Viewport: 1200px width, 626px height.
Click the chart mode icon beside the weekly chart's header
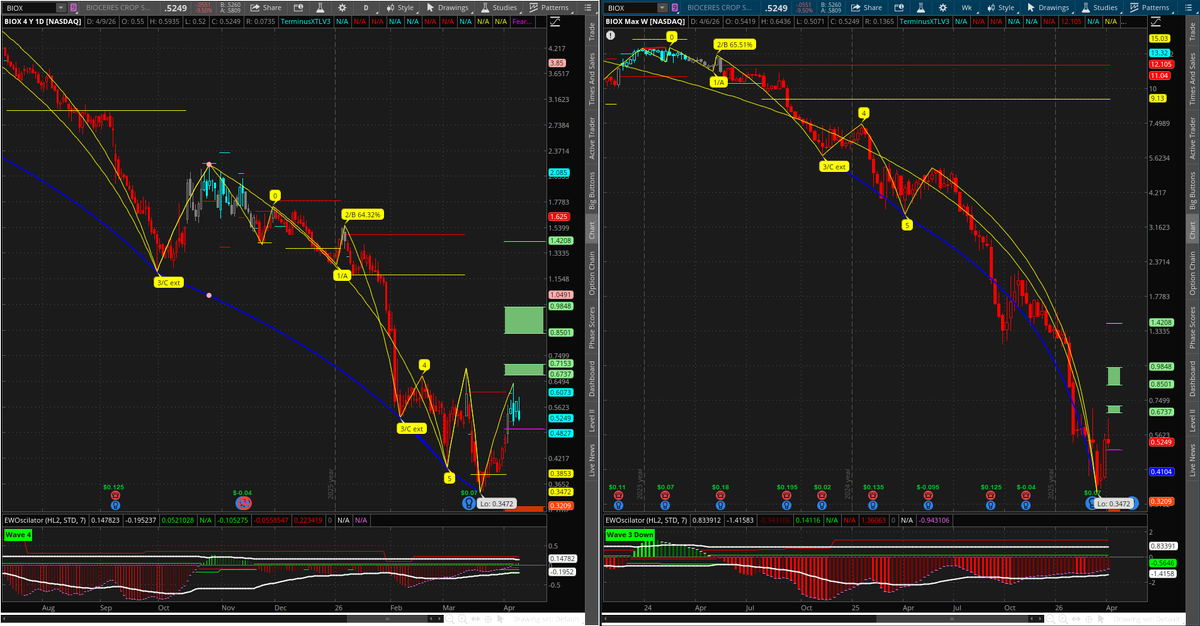pyautogui.click(x=1154, y=22)
